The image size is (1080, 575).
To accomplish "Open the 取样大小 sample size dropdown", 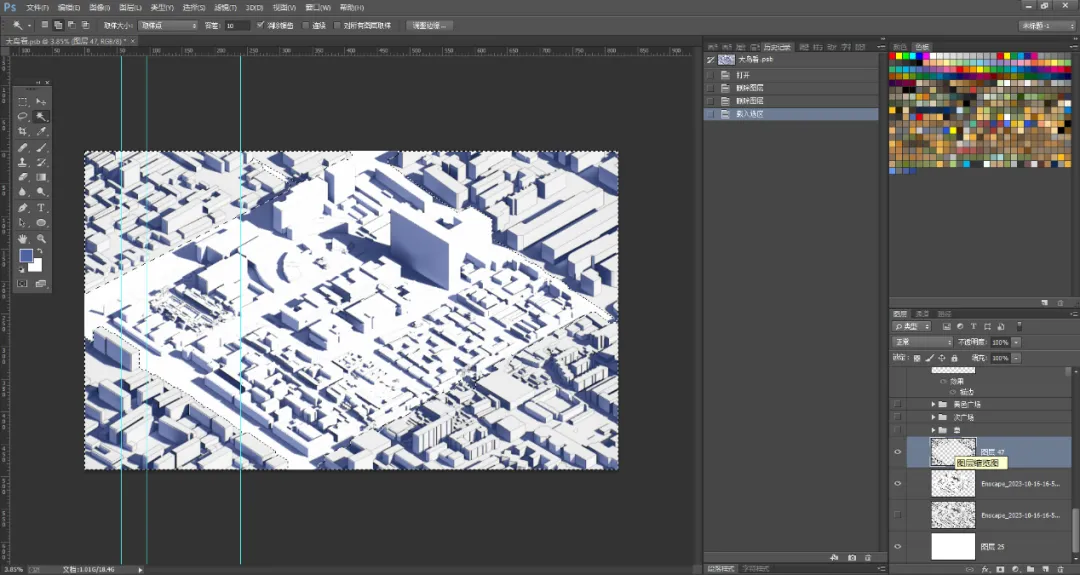I will point(168,25).
